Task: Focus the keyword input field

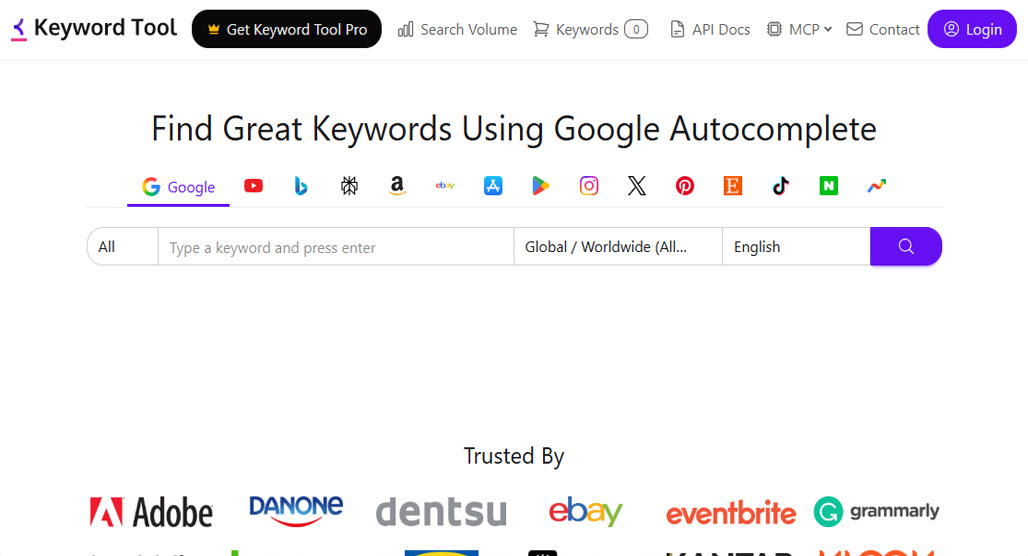Action: click(x=336, y=247)
